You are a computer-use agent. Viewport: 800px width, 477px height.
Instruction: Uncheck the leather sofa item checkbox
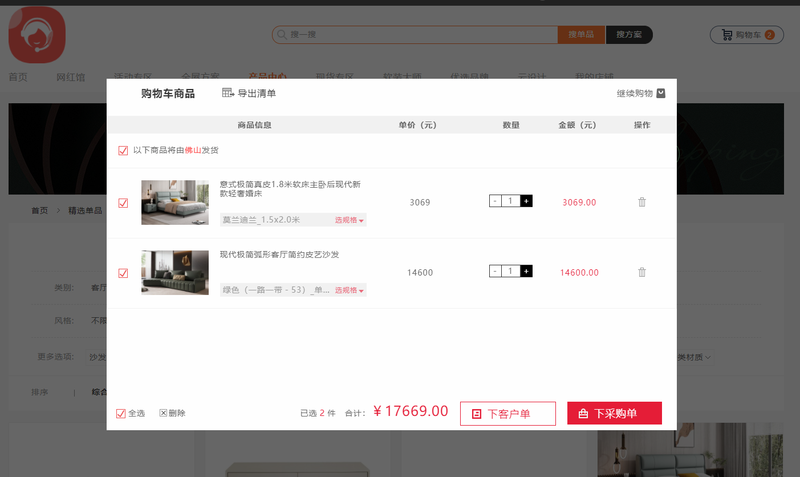pyautogui.click(x=123, y=273)
